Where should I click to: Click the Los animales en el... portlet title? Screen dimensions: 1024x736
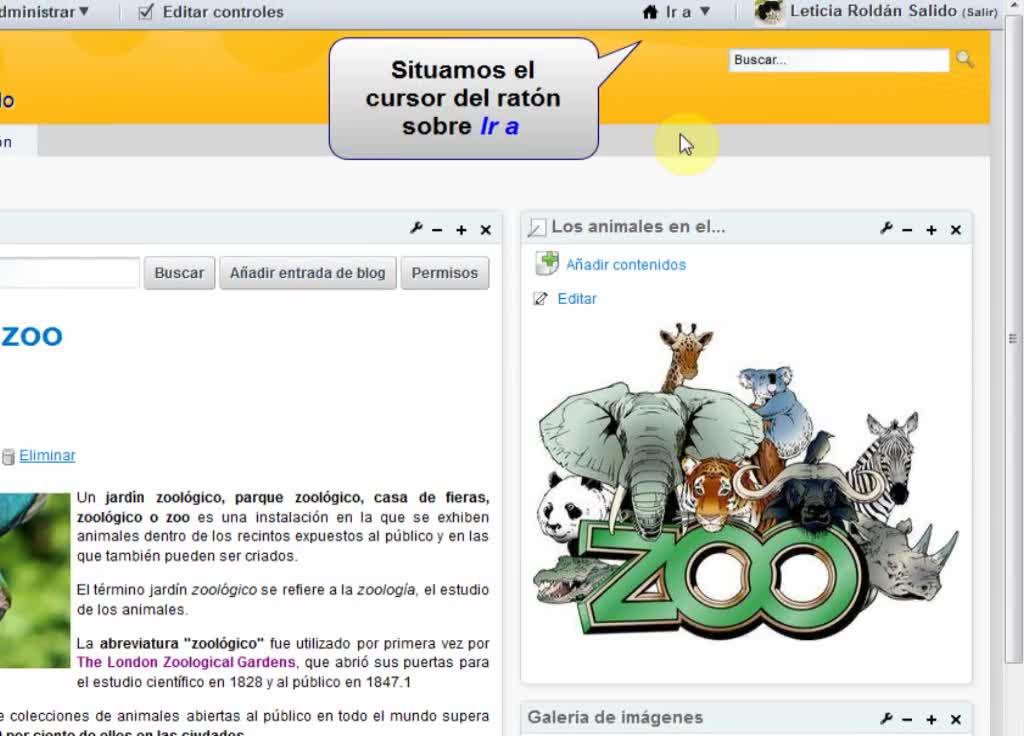point(638,227)
